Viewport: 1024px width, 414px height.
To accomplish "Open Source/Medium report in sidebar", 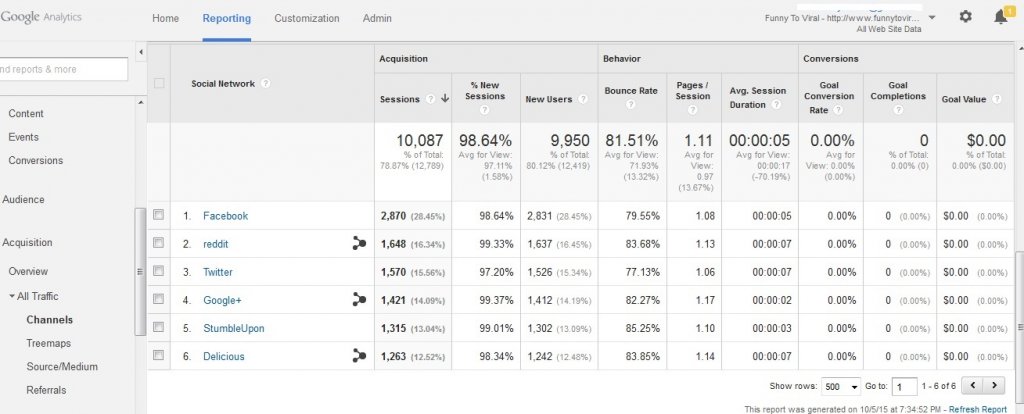I will pos(62,366).
